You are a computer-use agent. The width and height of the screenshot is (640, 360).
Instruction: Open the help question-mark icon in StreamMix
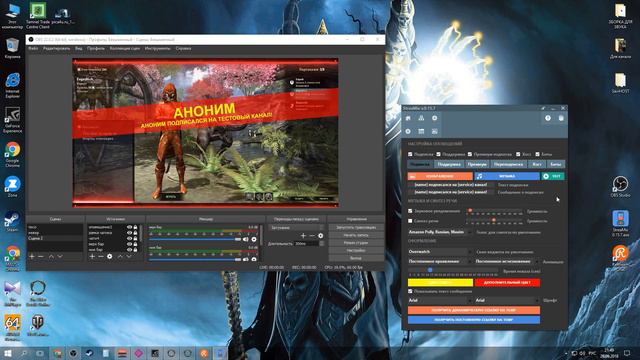tap(548, 118)
